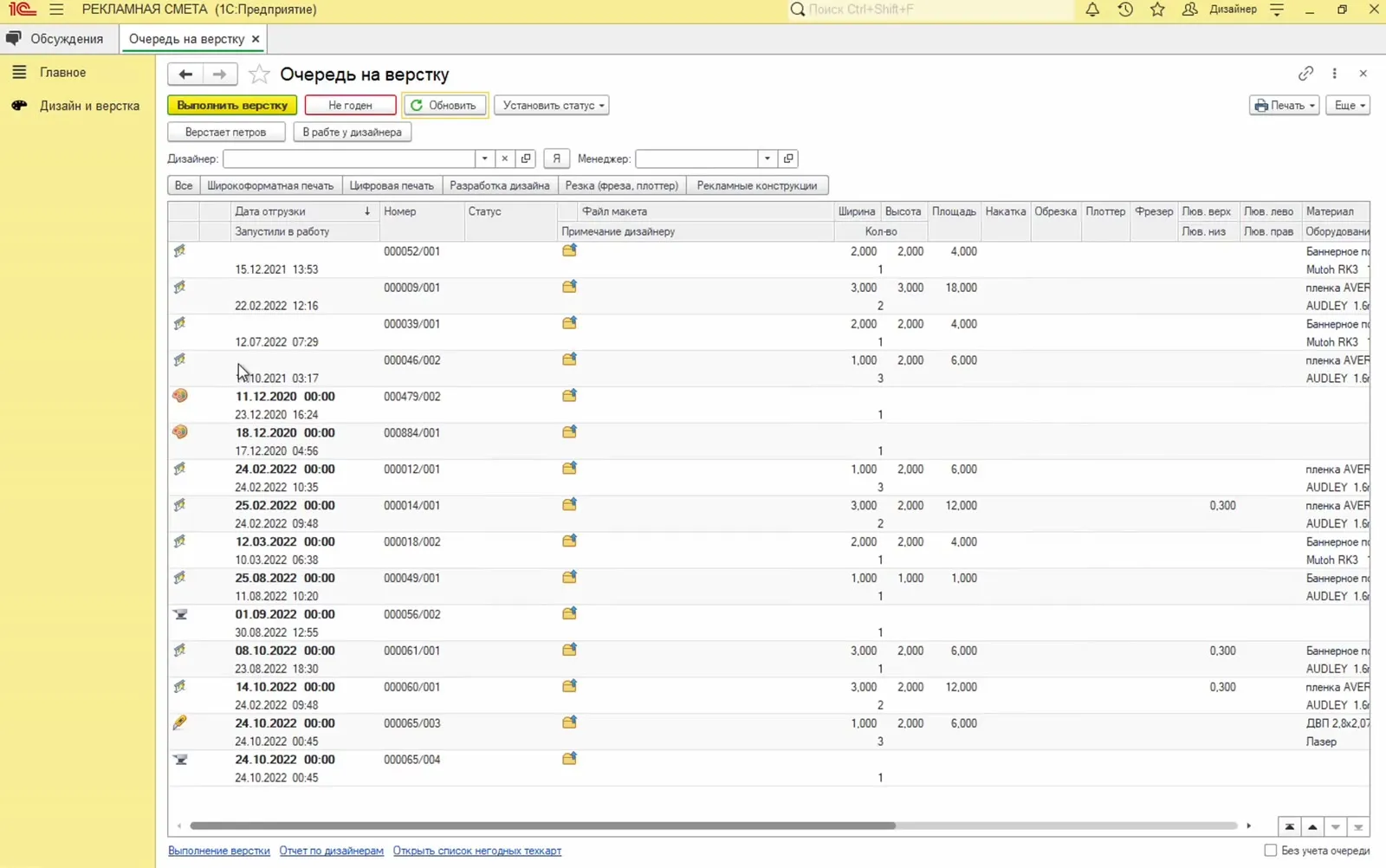Open the main hamburger menu in title bar
Viewport: 1386px width, 868px height.
pyautogui.click(x=56, y=10)
